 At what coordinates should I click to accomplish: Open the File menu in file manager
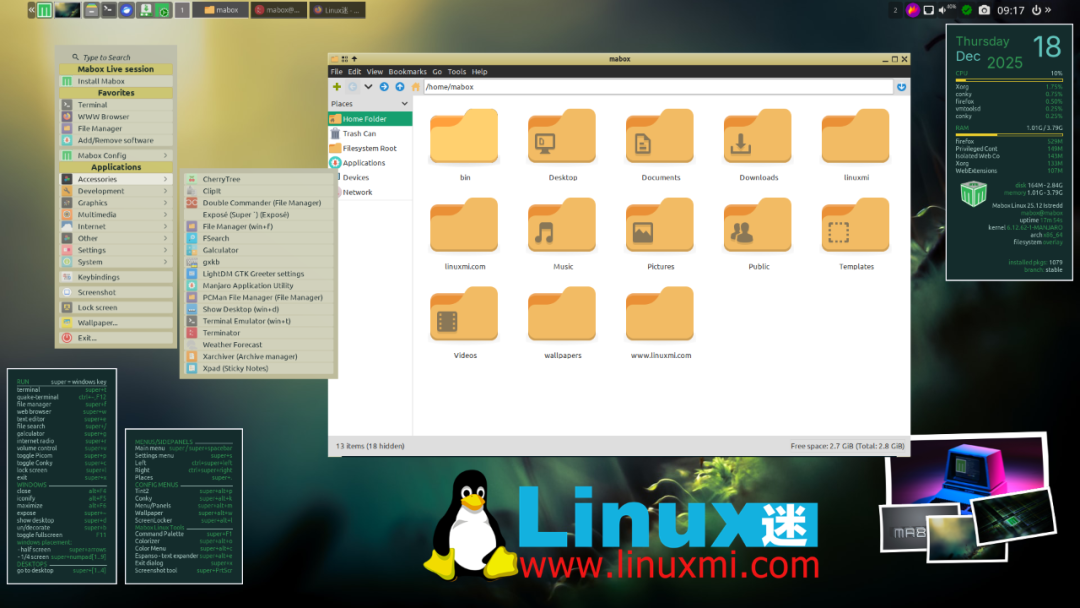click(336, 72)
